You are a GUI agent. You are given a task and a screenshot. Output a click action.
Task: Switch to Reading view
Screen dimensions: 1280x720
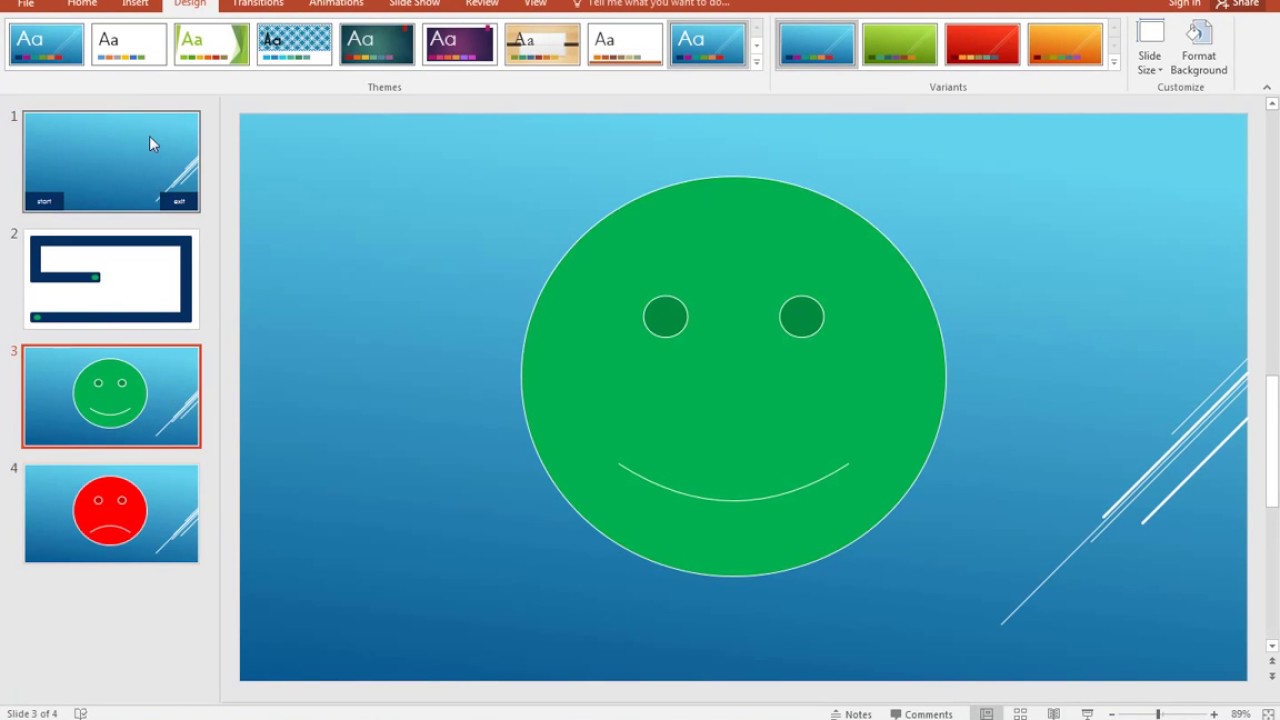pyautogui.click(x=1054, y=714)
